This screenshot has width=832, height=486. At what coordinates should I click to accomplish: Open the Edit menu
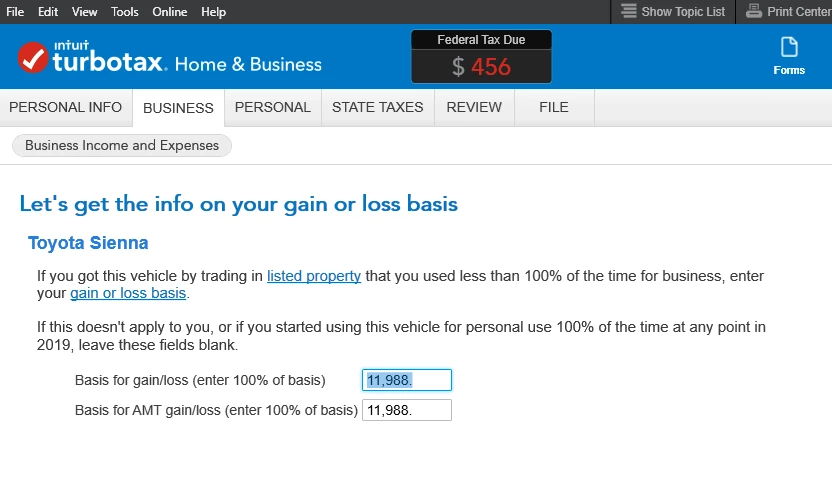click(x=48, y=12)
